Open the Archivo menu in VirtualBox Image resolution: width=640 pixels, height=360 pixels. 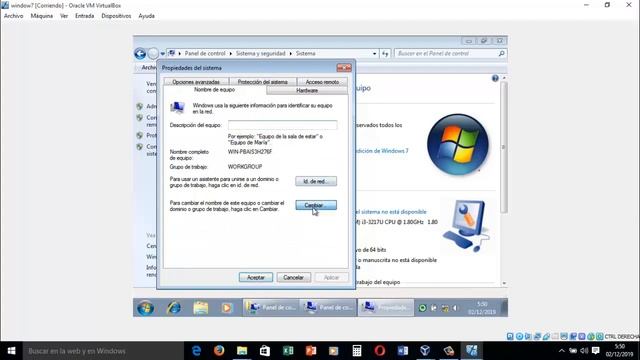13,16
